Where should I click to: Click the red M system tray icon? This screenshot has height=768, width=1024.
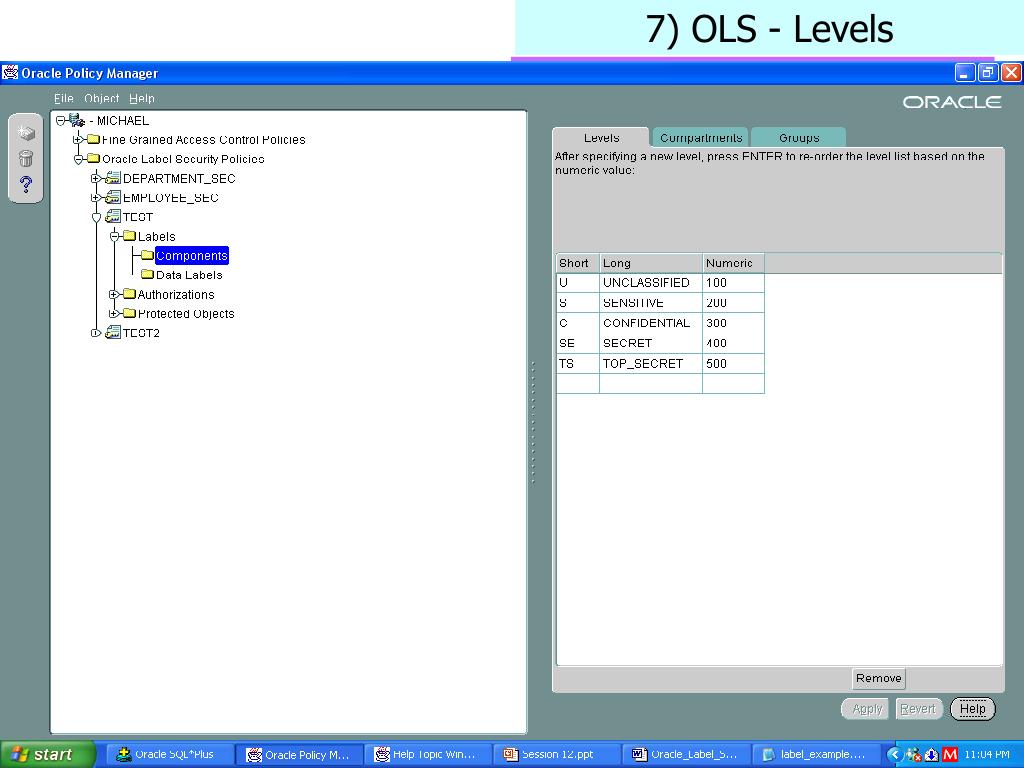(950, 754)
